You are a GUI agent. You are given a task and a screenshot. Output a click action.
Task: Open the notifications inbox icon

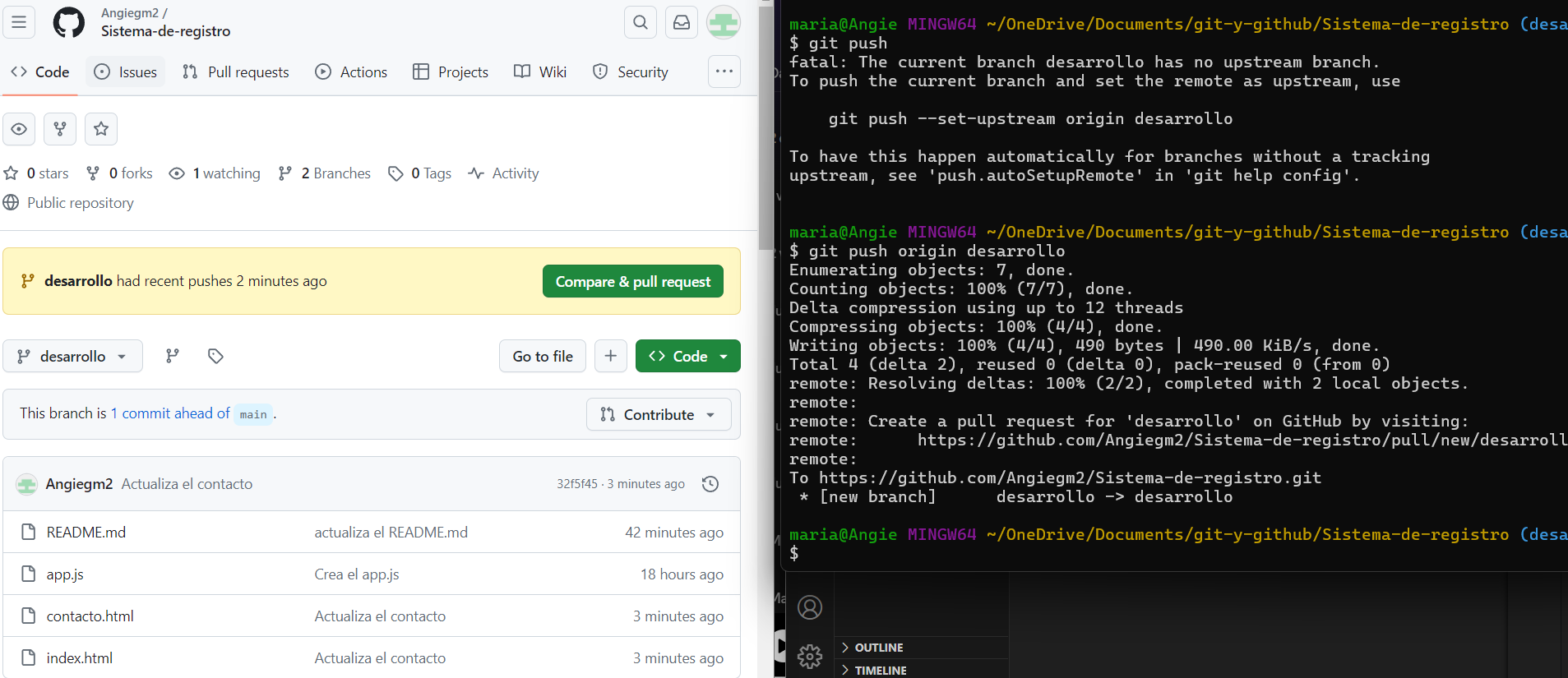click(x=682, y=22)
